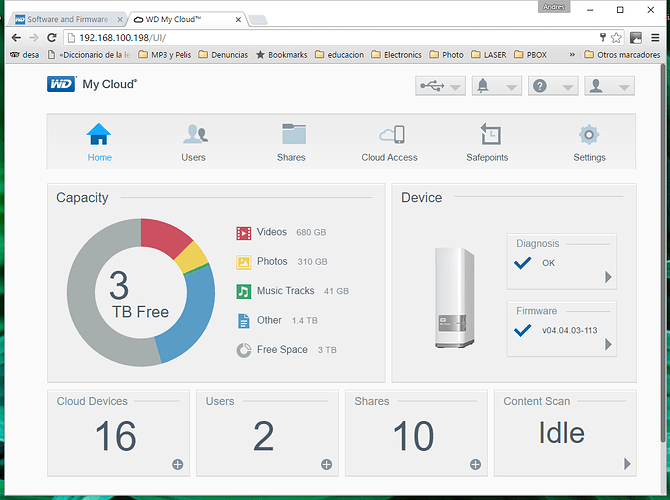Screen dimensions: 670x500
Task: Open the Settings gear
Action: (x=589, y=135)
